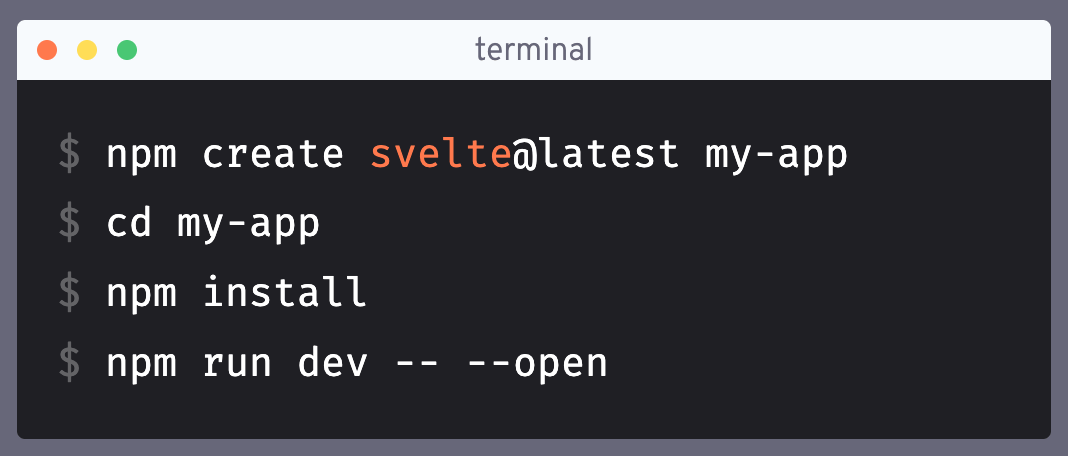Click the word create in first command

click(272, 155)
